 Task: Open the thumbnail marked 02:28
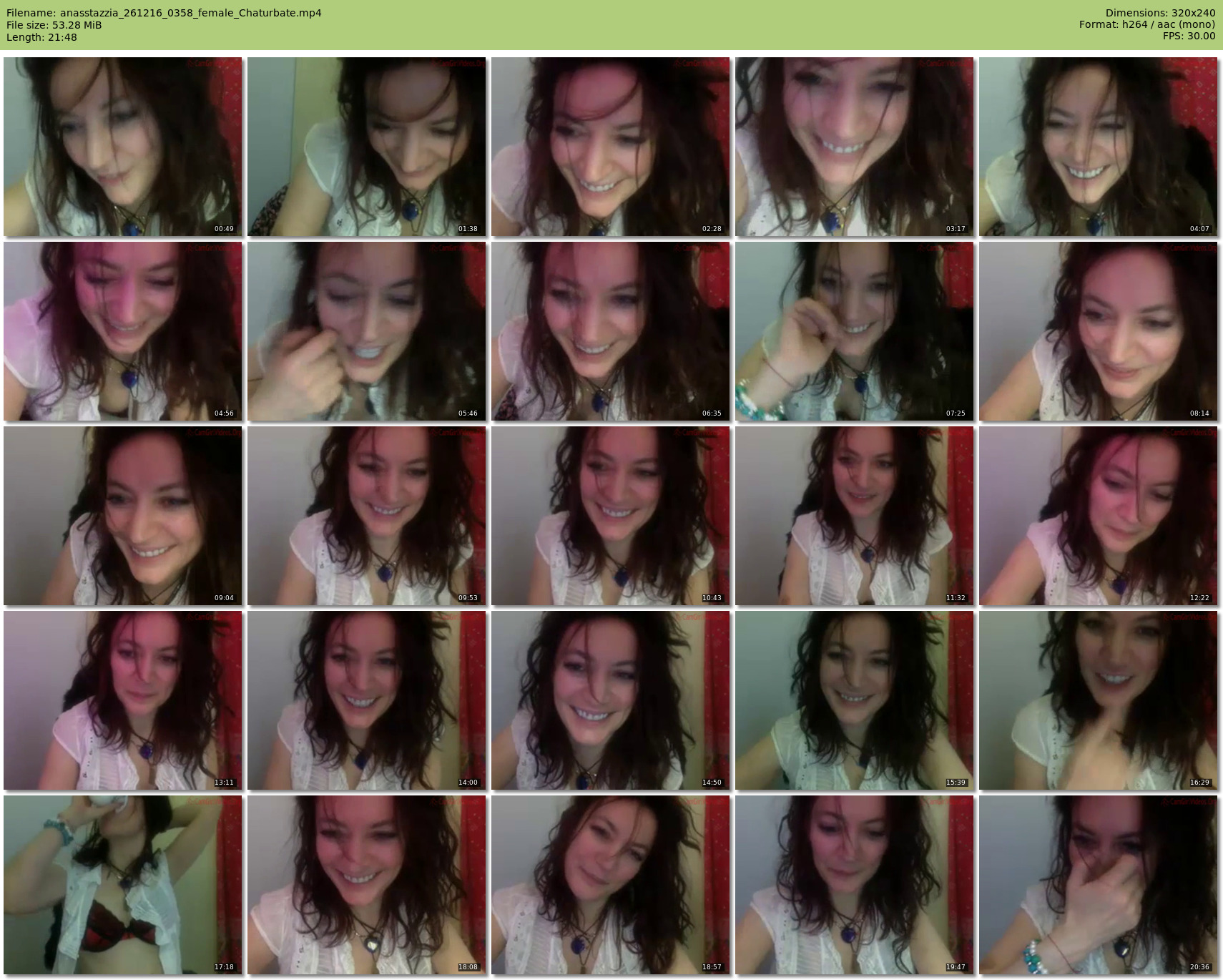[610, 147]
